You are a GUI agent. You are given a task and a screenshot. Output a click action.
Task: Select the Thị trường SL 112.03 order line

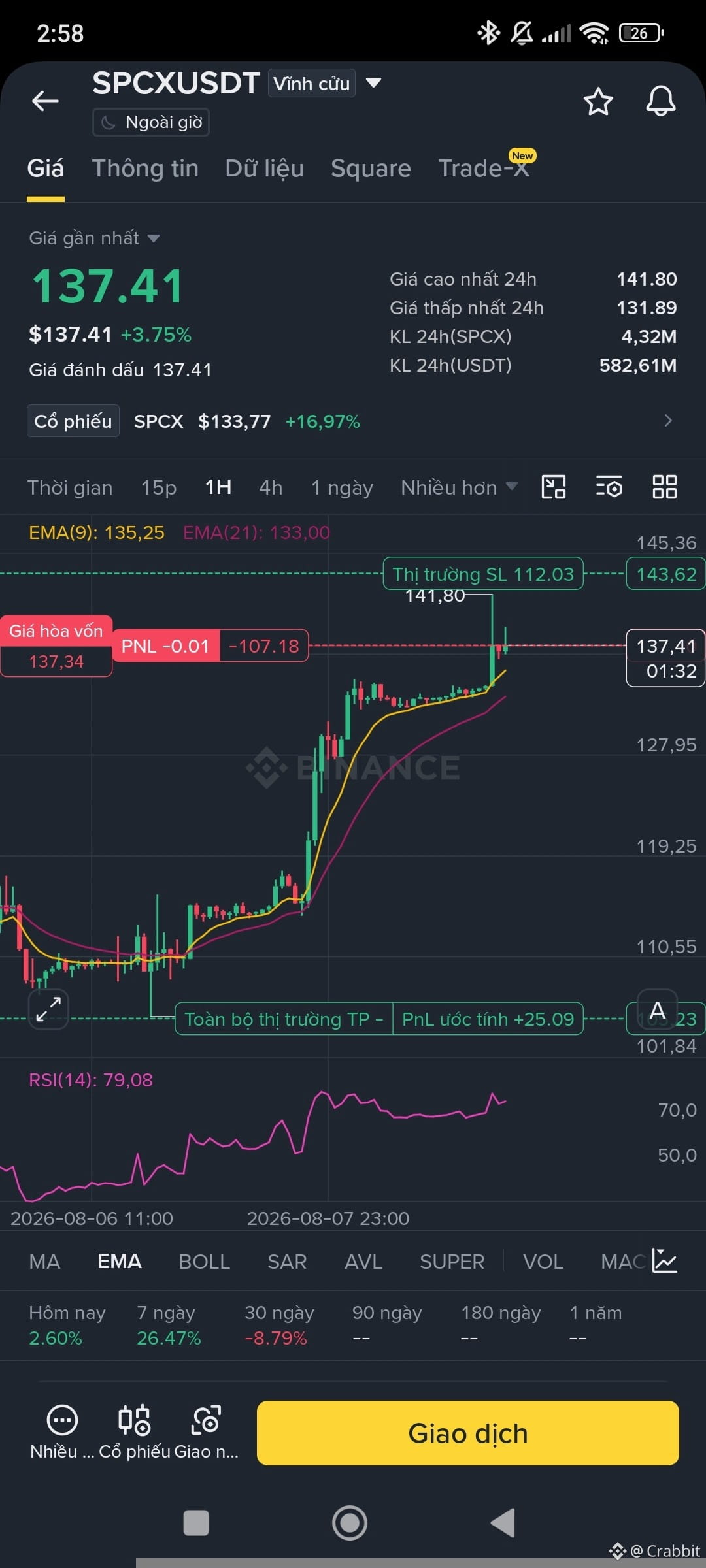(x=483, y=574)
